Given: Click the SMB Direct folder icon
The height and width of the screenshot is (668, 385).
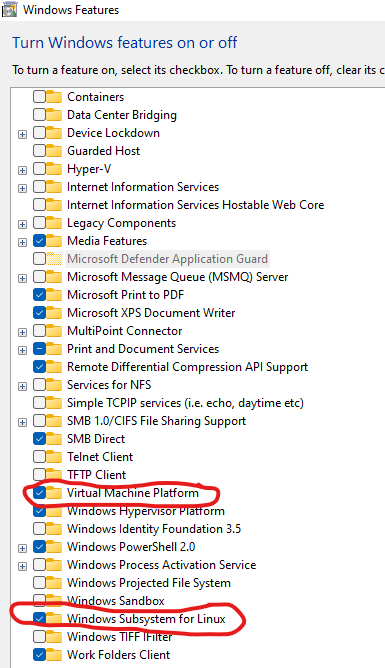Looking at the screenshot, I should tap(54, 439).
